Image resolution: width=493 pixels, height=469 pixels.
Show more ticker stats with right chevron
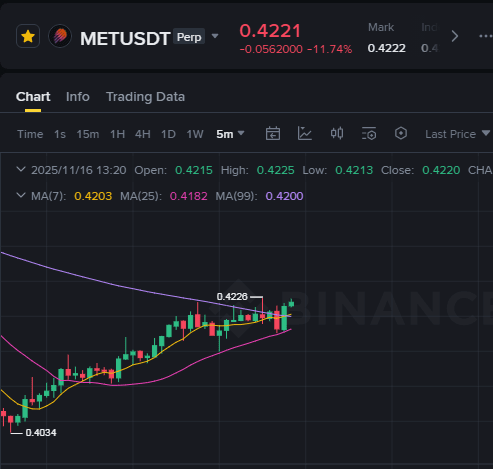point(455,36)
